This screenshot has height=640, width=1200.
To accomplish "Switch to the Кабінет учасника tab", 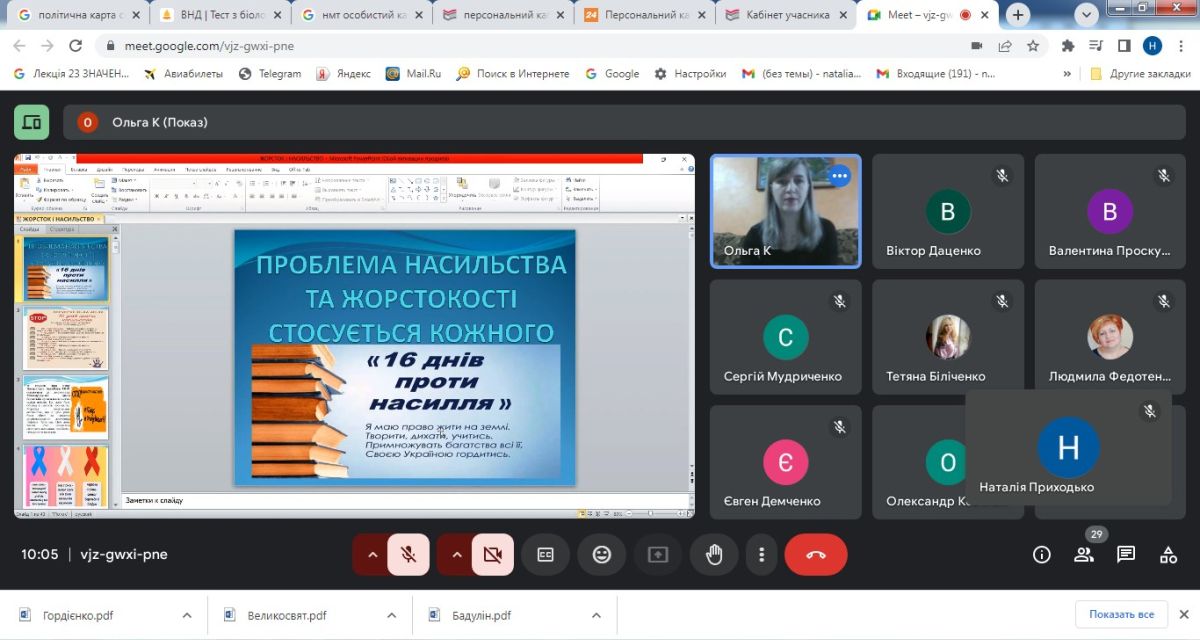I will pyautogui.click(x=790, y=15).
